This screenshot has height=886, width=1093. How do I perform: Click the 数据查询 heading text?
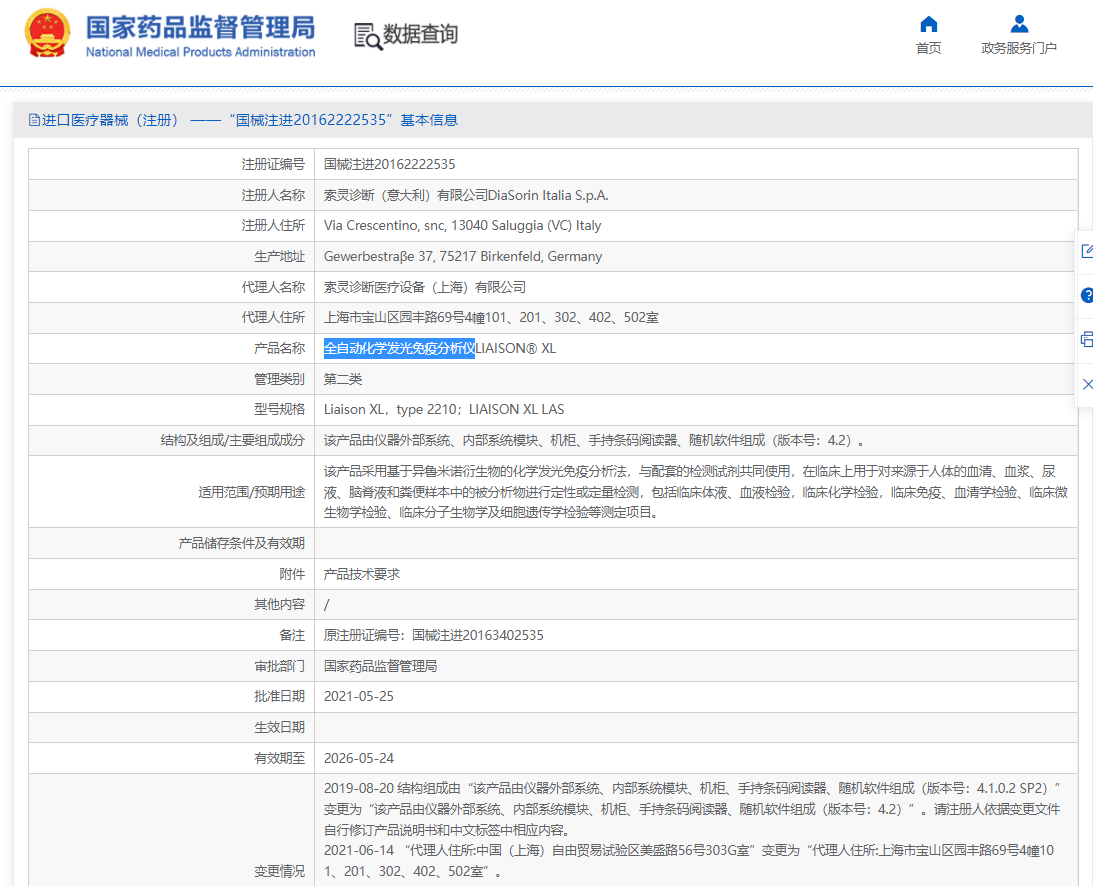point(420,33)
